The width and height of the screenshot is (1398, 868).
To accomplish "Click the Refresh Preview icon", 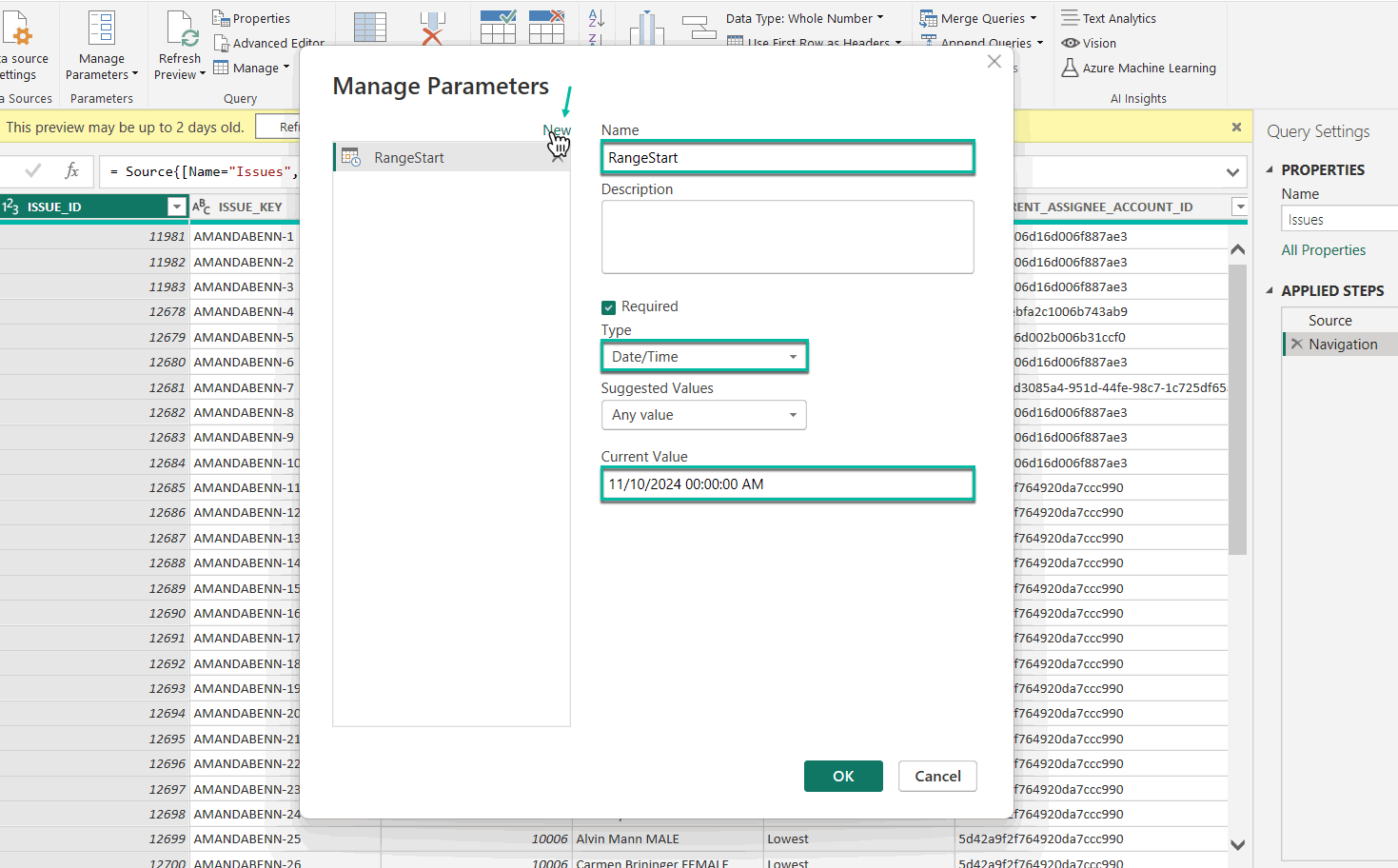I will 181,29.
